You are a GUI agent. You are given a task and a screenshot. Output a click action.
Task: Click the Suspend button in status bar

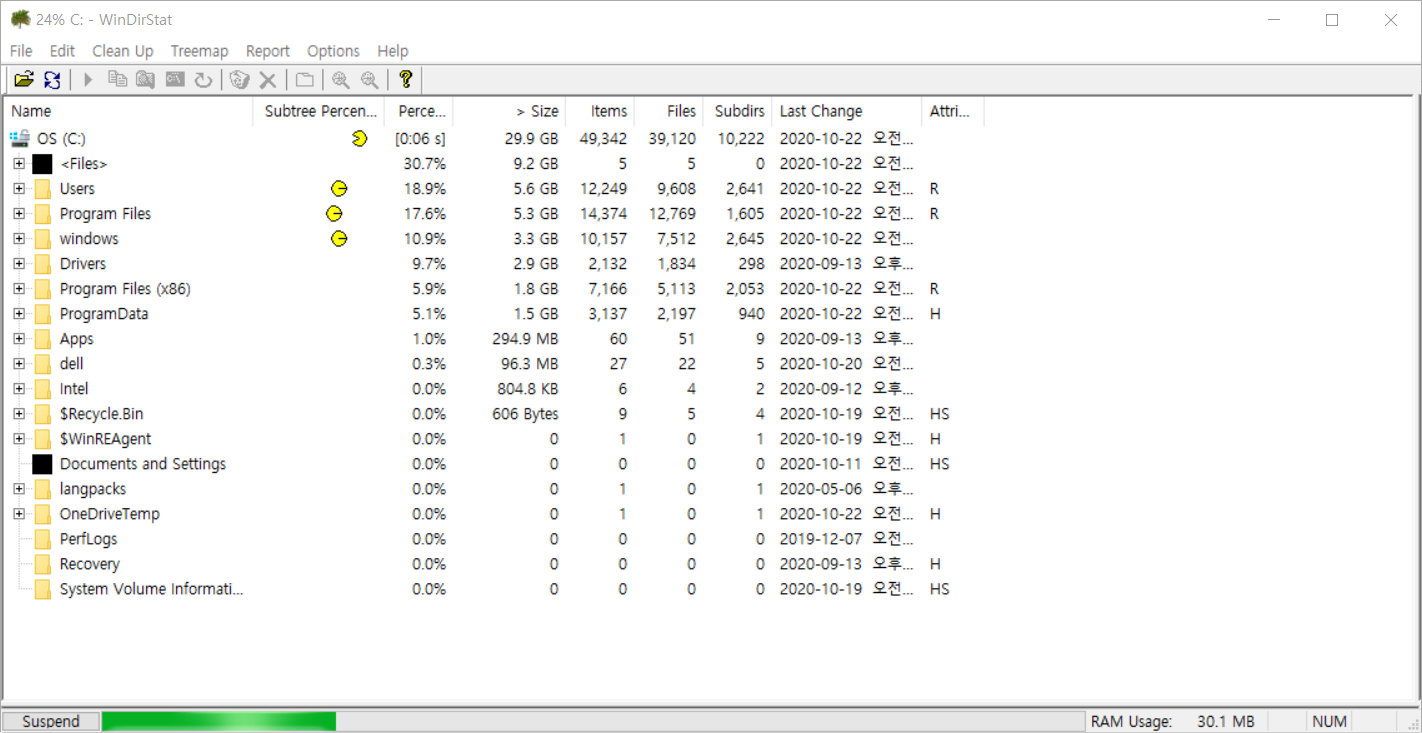click(x=51, y=721)
